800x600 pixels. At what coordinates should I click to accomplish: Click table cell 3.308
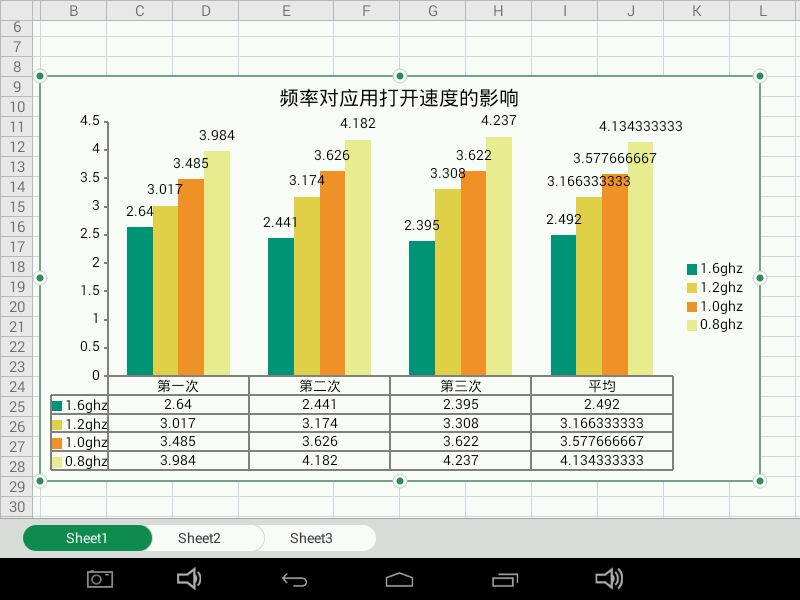461,423
